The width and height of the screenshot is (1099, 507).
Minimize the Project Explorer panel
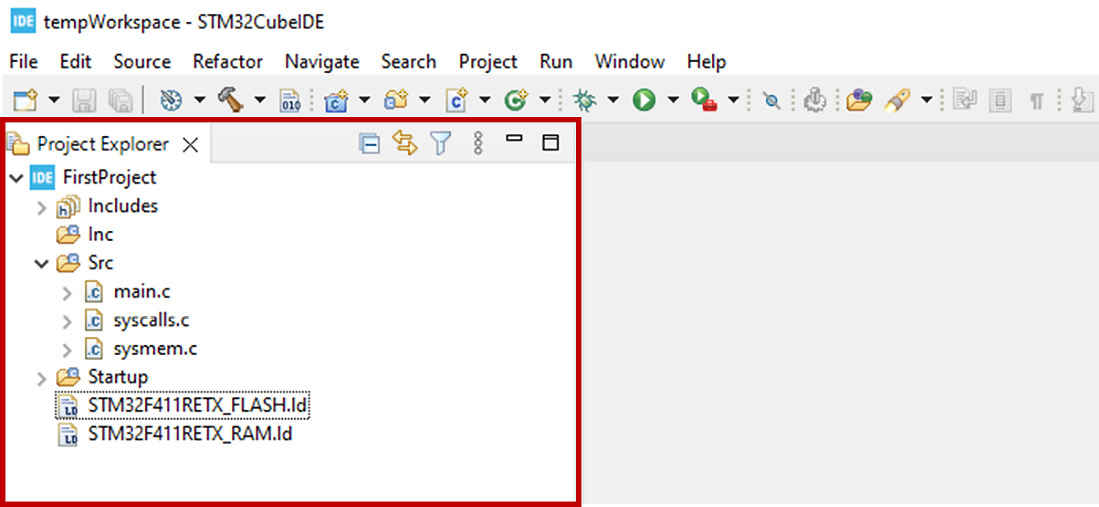tap(515, 139)
